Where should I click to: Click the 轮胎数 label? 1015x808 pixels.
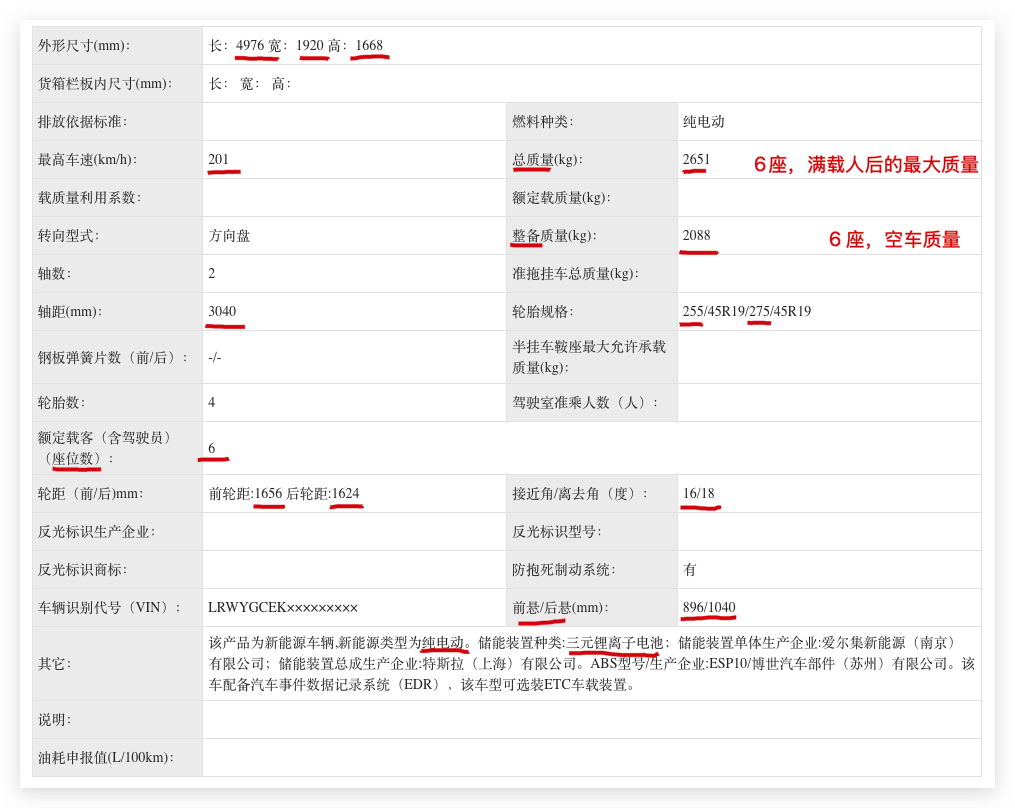pyautogui.click(x=61, y=403)
